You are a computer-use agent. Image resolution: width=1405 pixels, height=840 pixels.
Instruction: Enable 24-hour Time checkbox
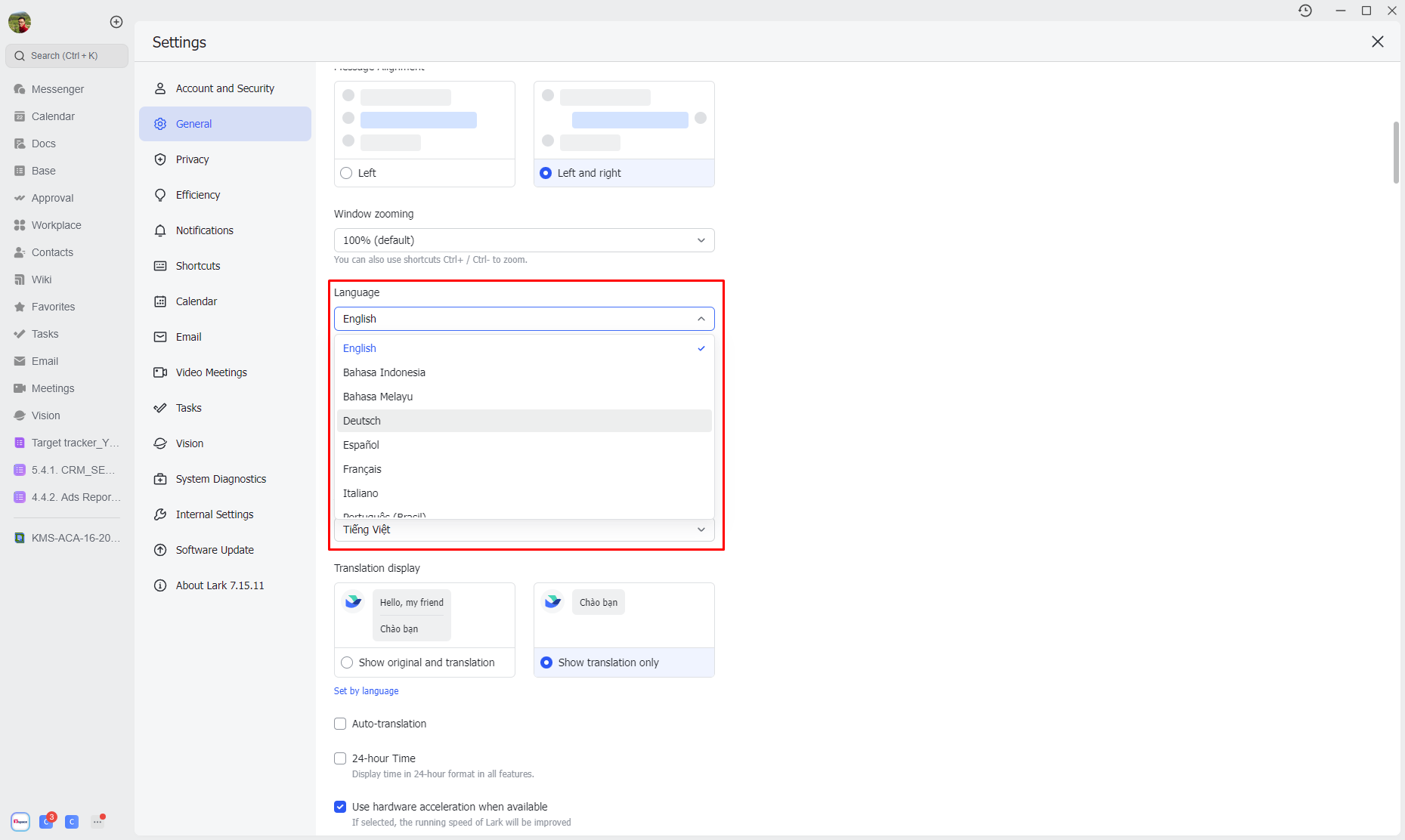click(x=340, y=758)
